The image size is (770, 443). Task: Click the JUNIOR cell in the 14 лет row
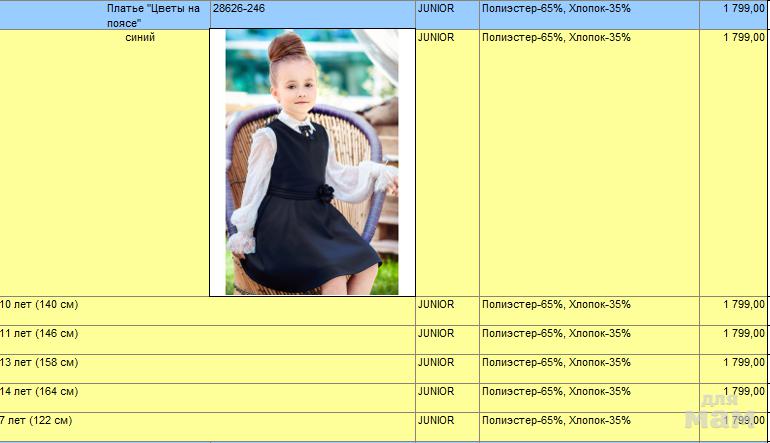pos(436,391)
